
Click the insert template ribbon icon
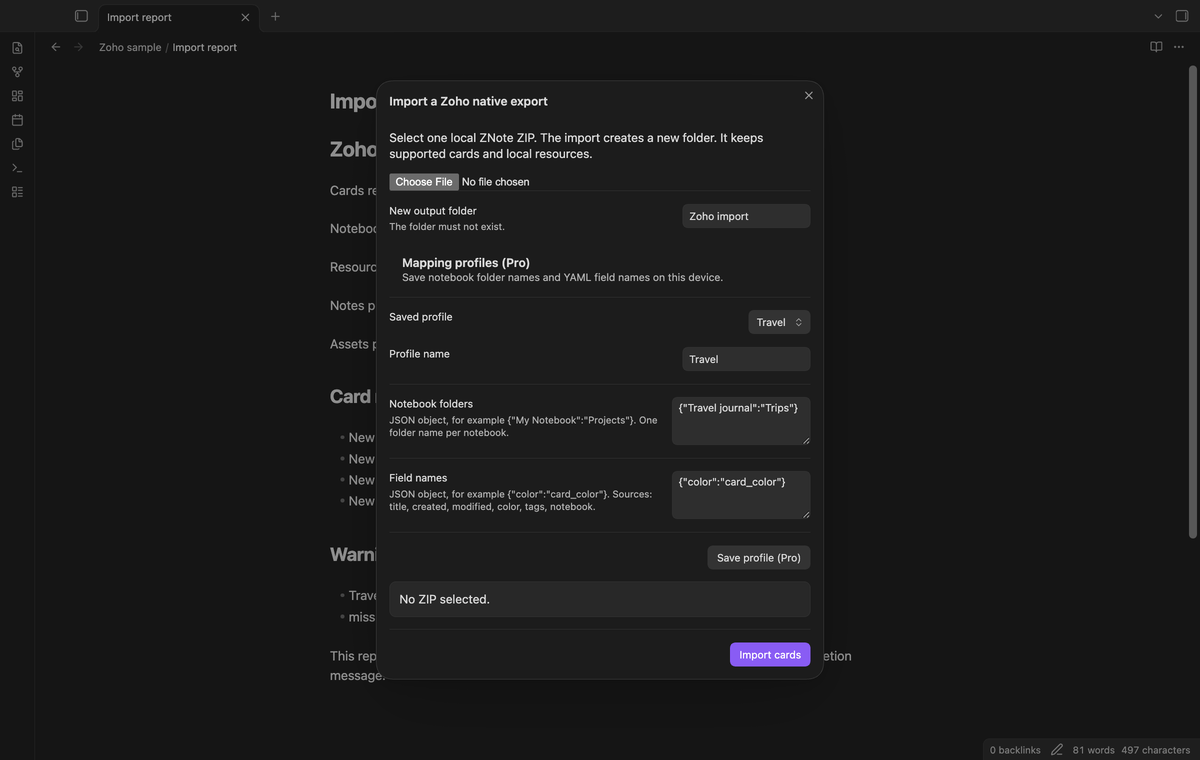(x=17, y=144)
